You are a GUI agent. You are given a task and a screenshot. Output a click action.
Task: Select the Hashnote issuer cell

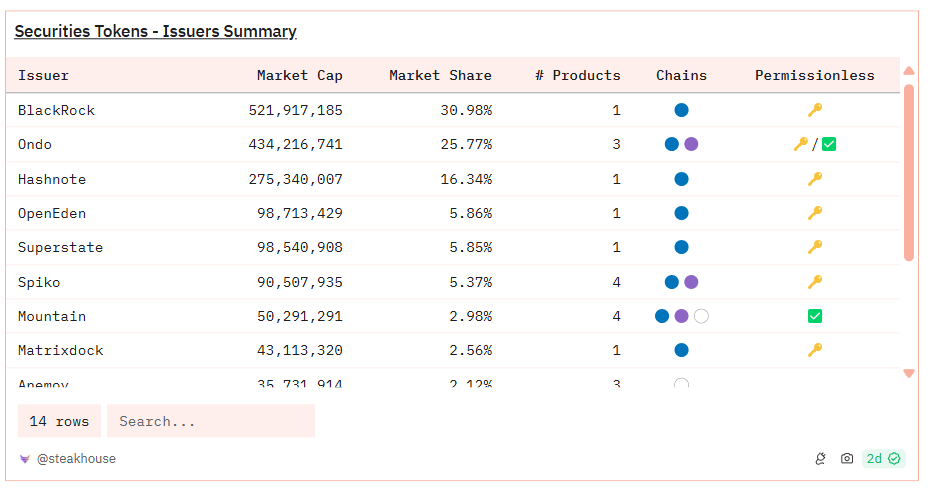(x=52, y=179)
